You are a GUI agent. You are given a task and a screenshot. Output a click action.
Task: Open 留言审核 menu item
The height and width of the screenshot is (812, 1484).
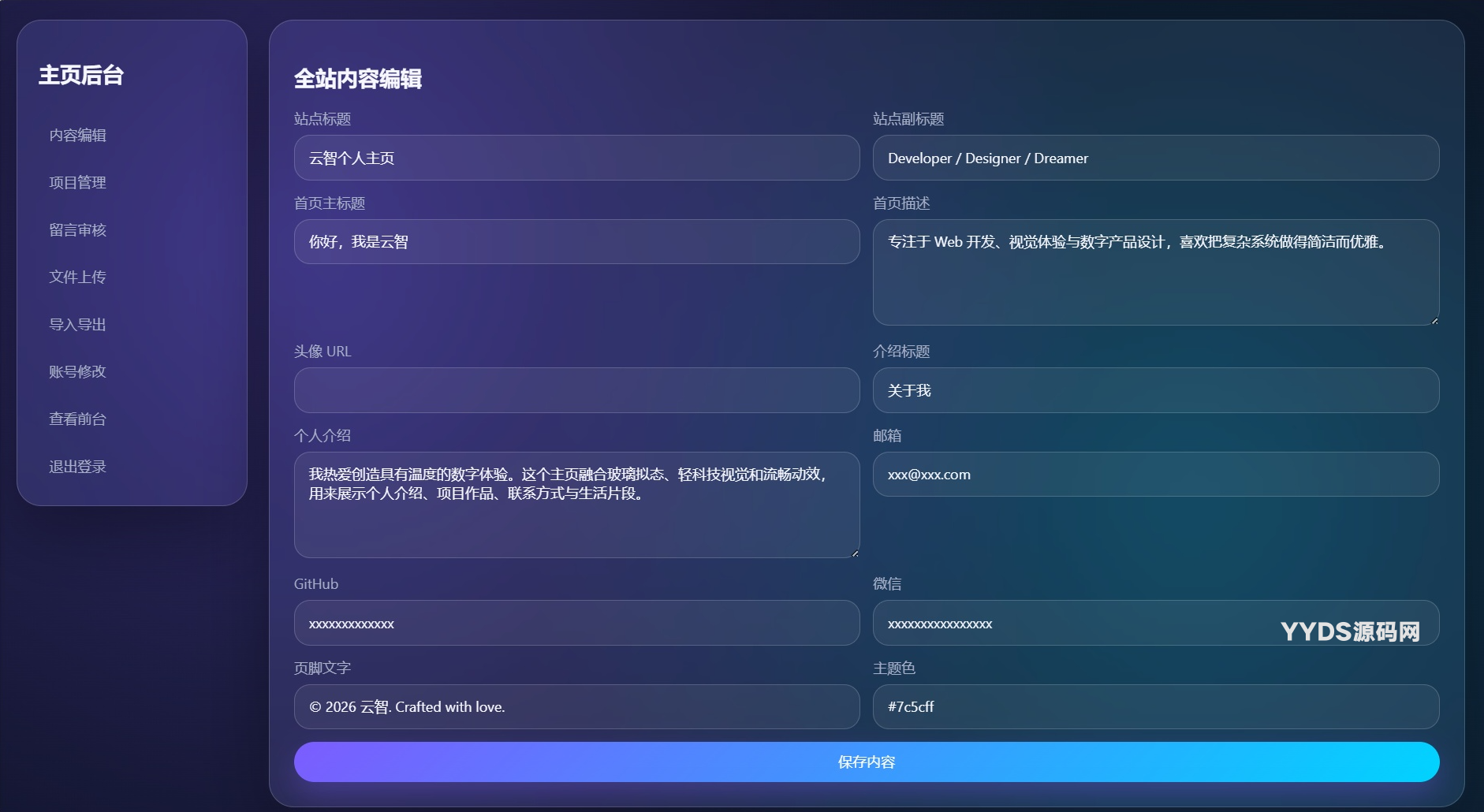(77, 229)
